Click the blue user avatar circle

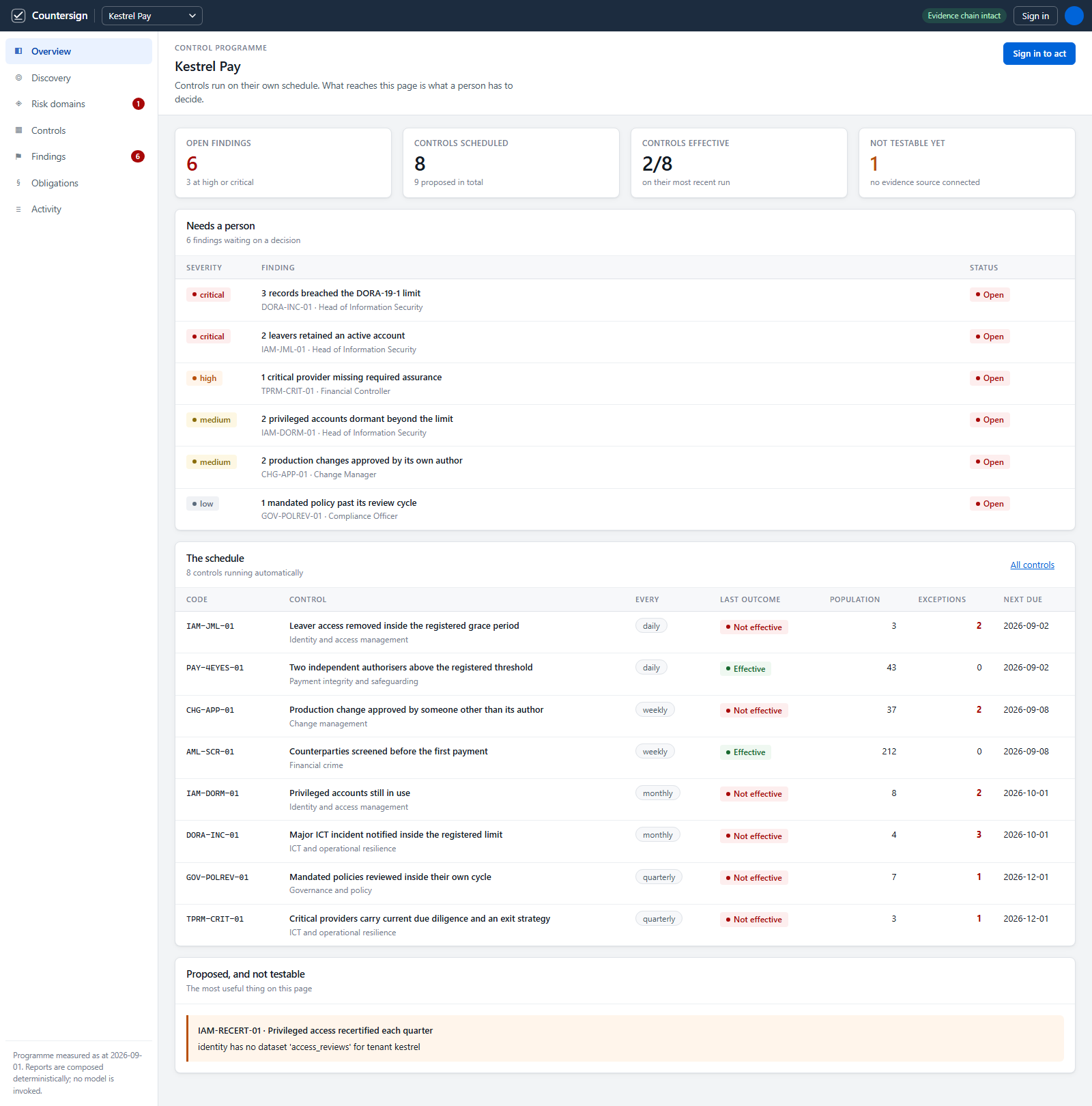(1074, 16)
